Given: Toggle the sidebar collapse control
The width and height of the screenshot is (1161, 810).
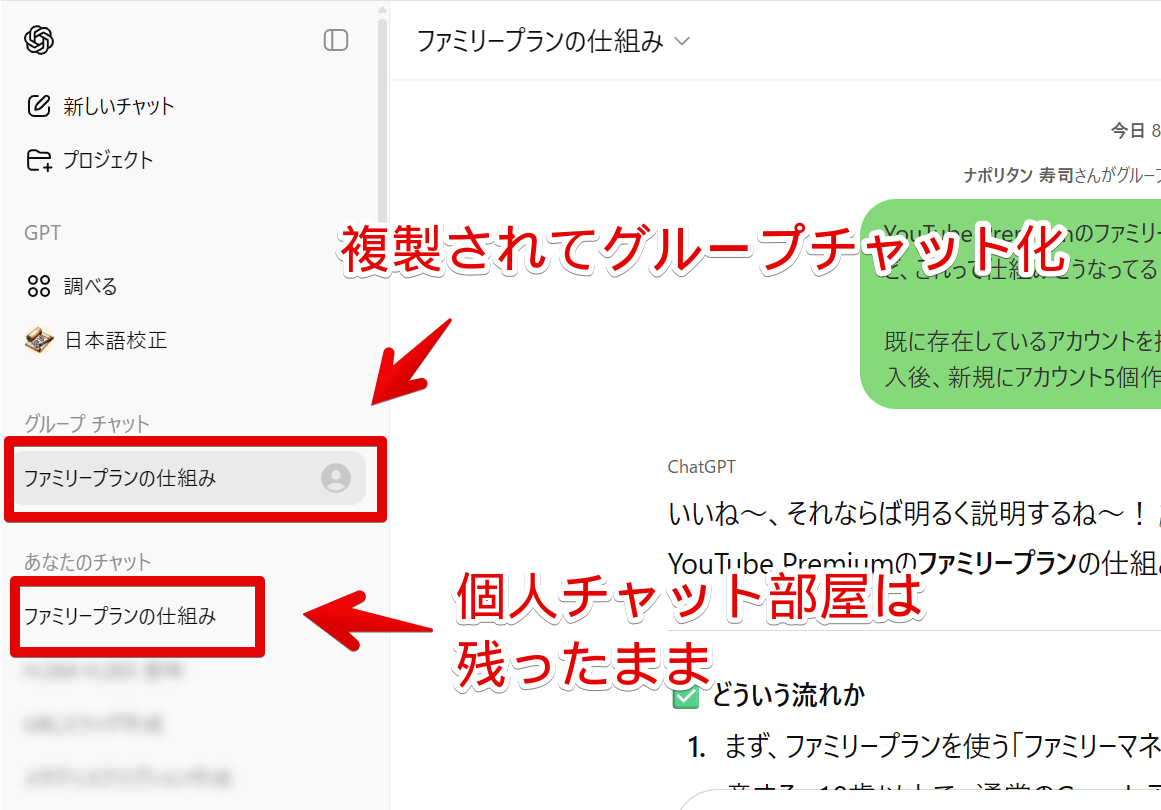Looking at the screenshot, I should [x=338, y=40].
